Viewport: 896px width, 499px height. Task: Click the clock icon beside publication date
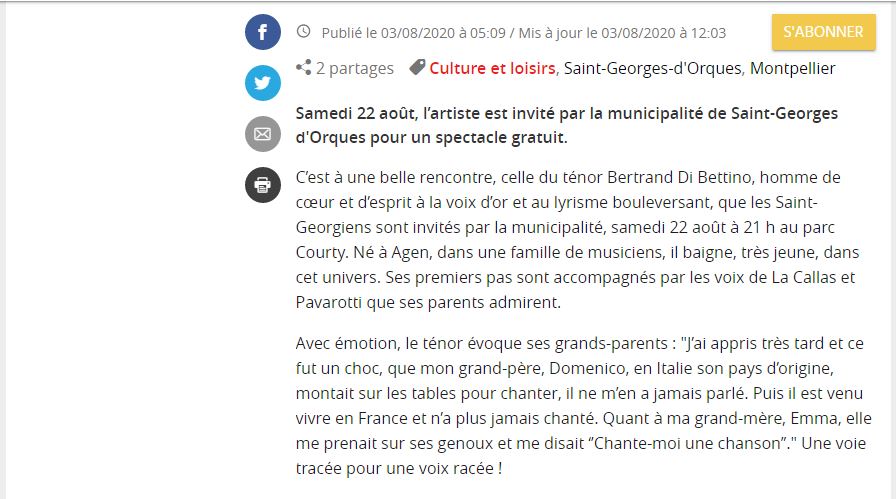[304, 32]
